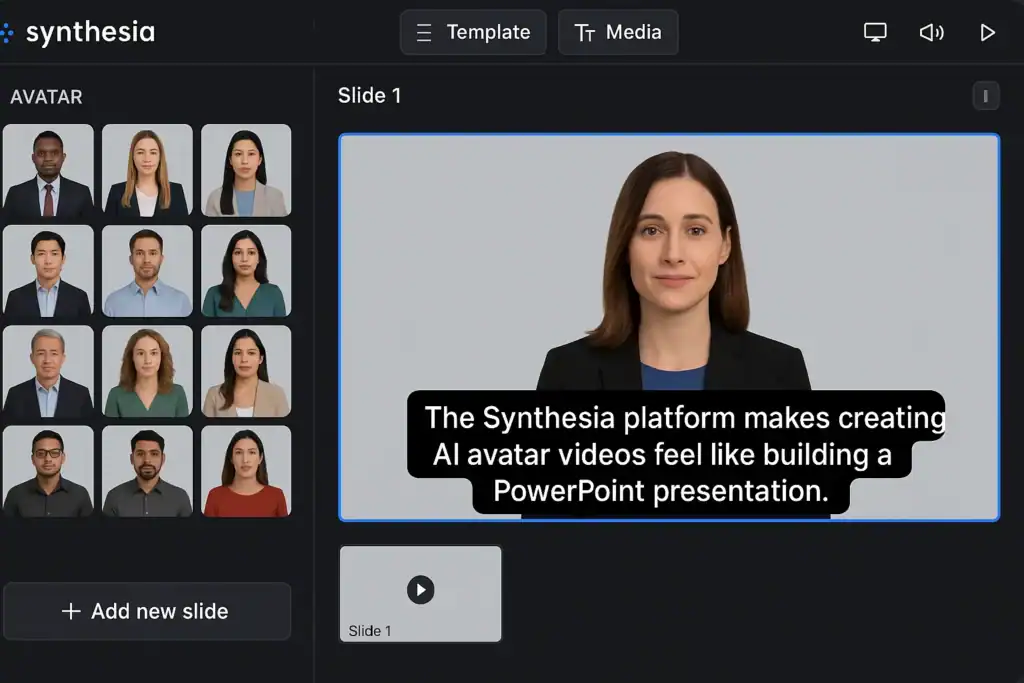Viewport: 1024px width, 683px height.
Task: Click Add new slide button
Action: point(147,611)
